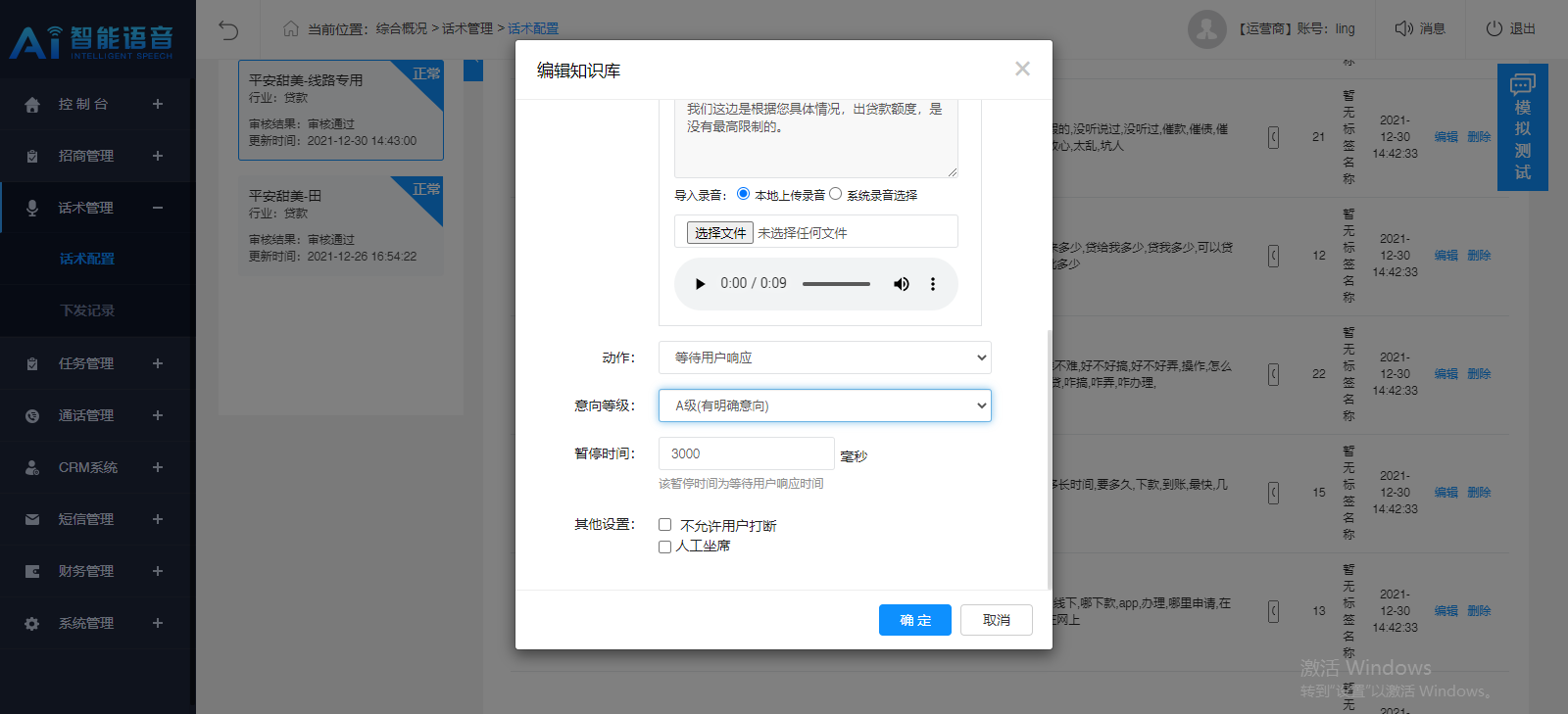Image resolution: width=1568 pixels, height=714 pixels.
Task: Open the 消息 notifications icon
Action: [1403, 28]
